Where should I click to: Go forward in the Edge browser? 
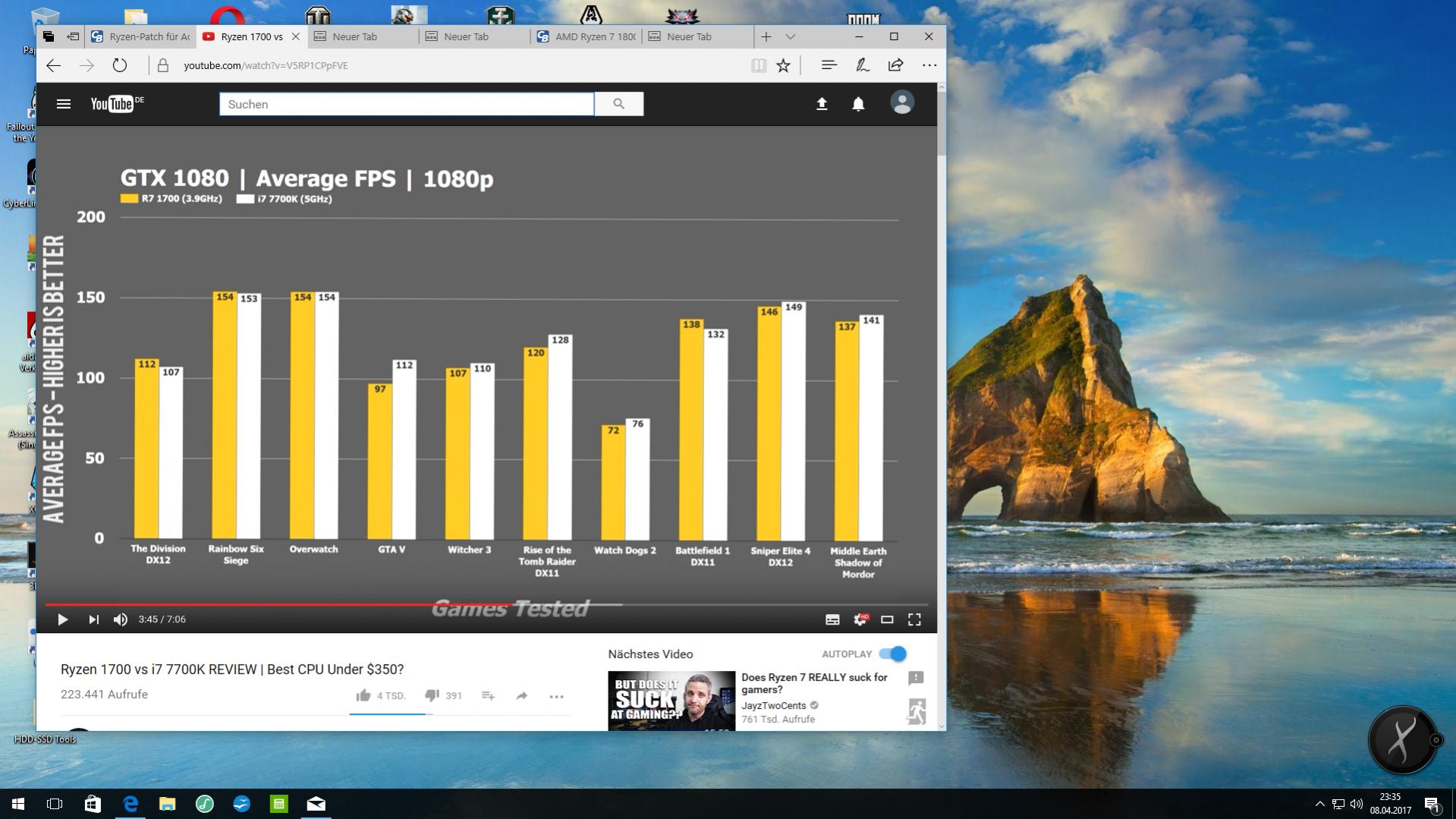(x=86, y=65)
